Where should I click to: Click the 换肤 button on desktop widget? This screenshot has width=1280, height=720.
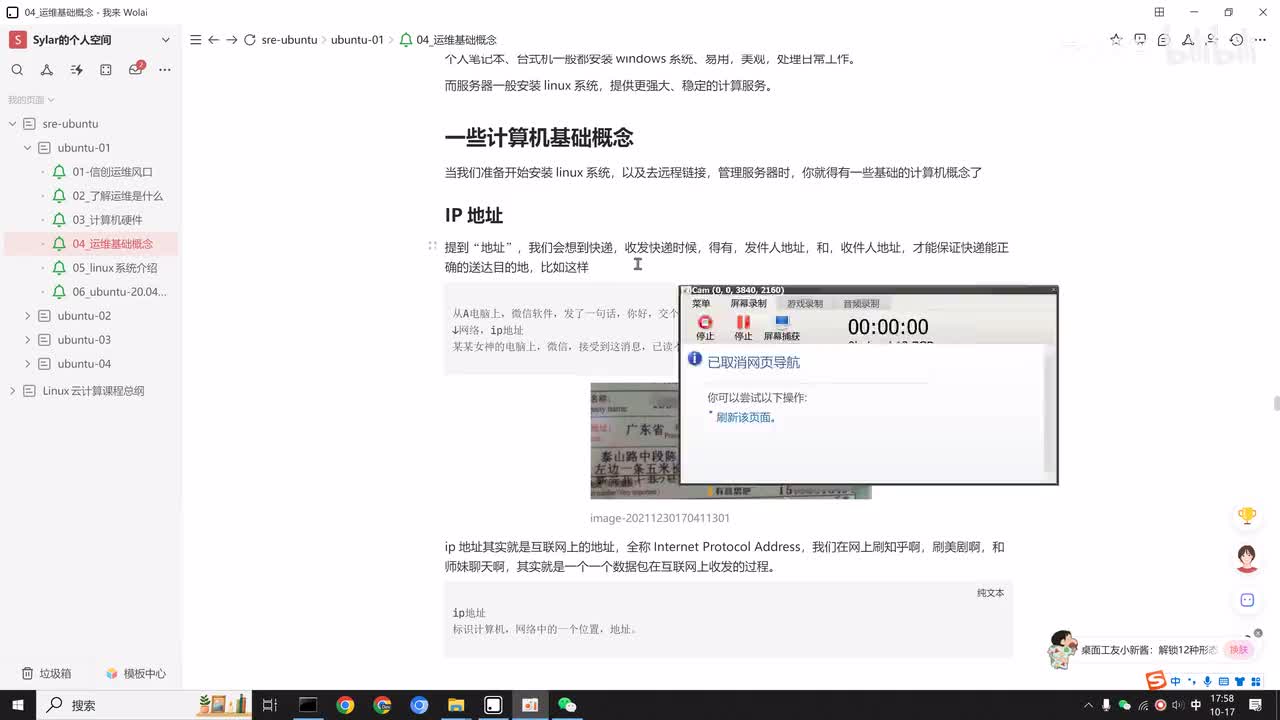click(x=1239, y=650)
